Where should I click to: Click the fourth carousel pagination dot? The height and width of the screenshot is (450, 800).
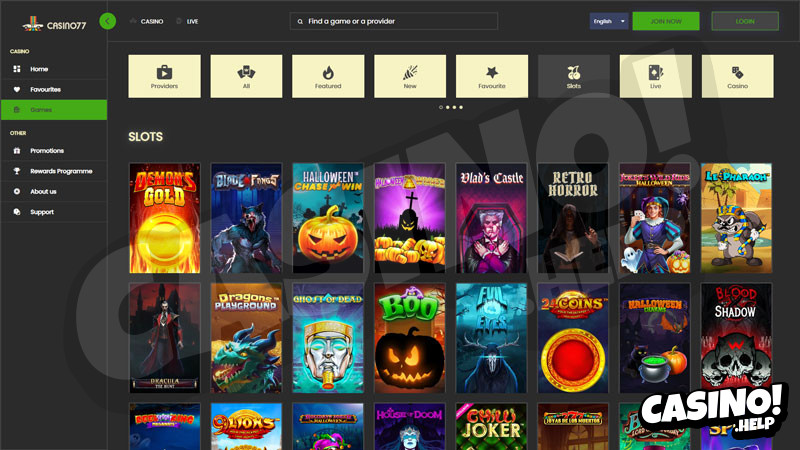pos(461,107)
